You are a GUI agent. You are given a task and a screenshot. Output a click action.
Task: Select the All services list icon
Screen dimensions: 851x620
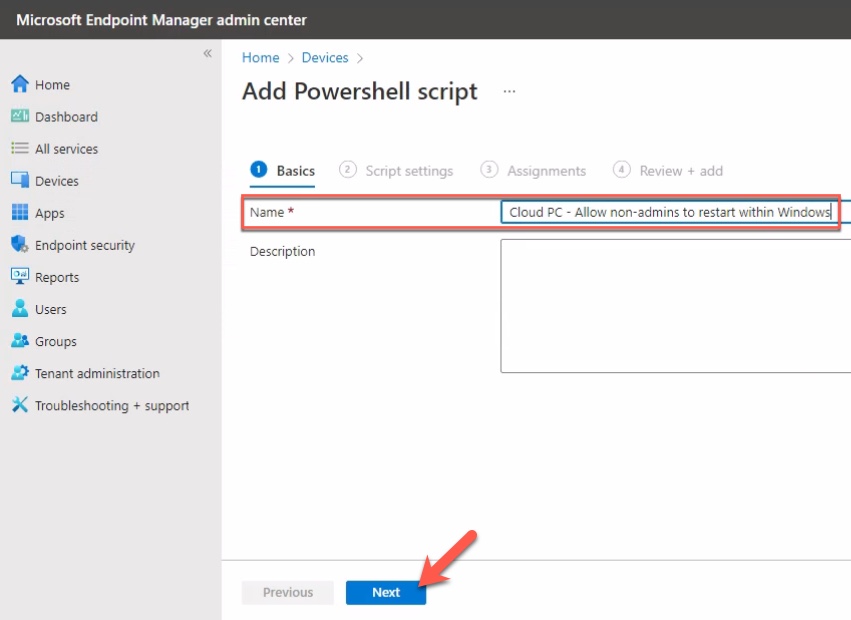(20, 148)
